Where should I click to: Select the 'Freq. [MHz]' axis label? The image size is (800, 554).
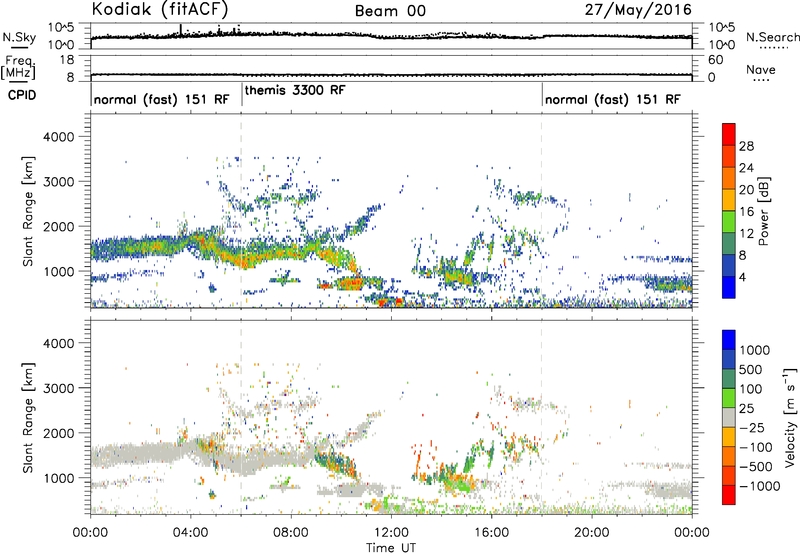(x=19, y=68)
